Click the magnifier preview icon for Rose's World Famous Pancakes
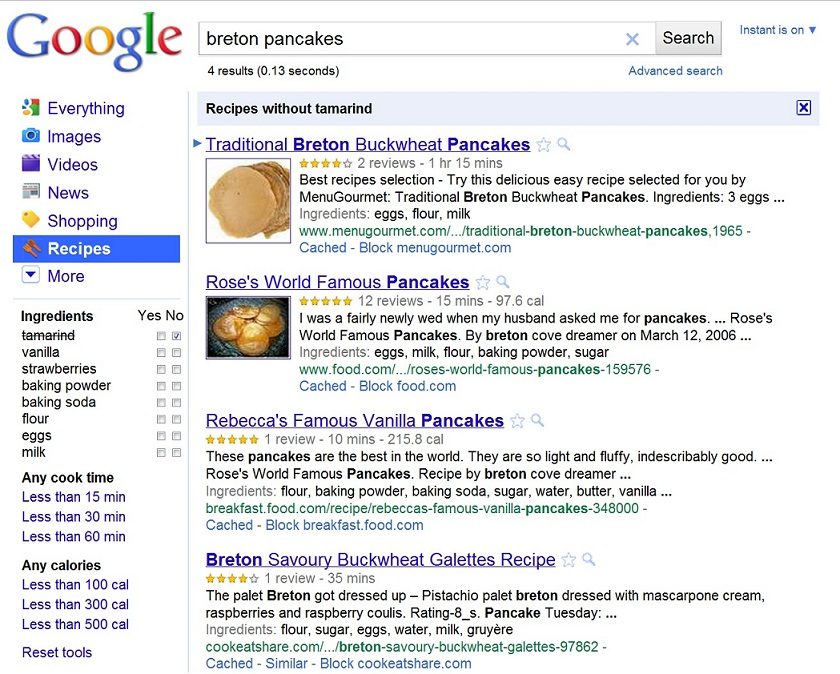Viewport: 840px width, 674px height. 503,282
